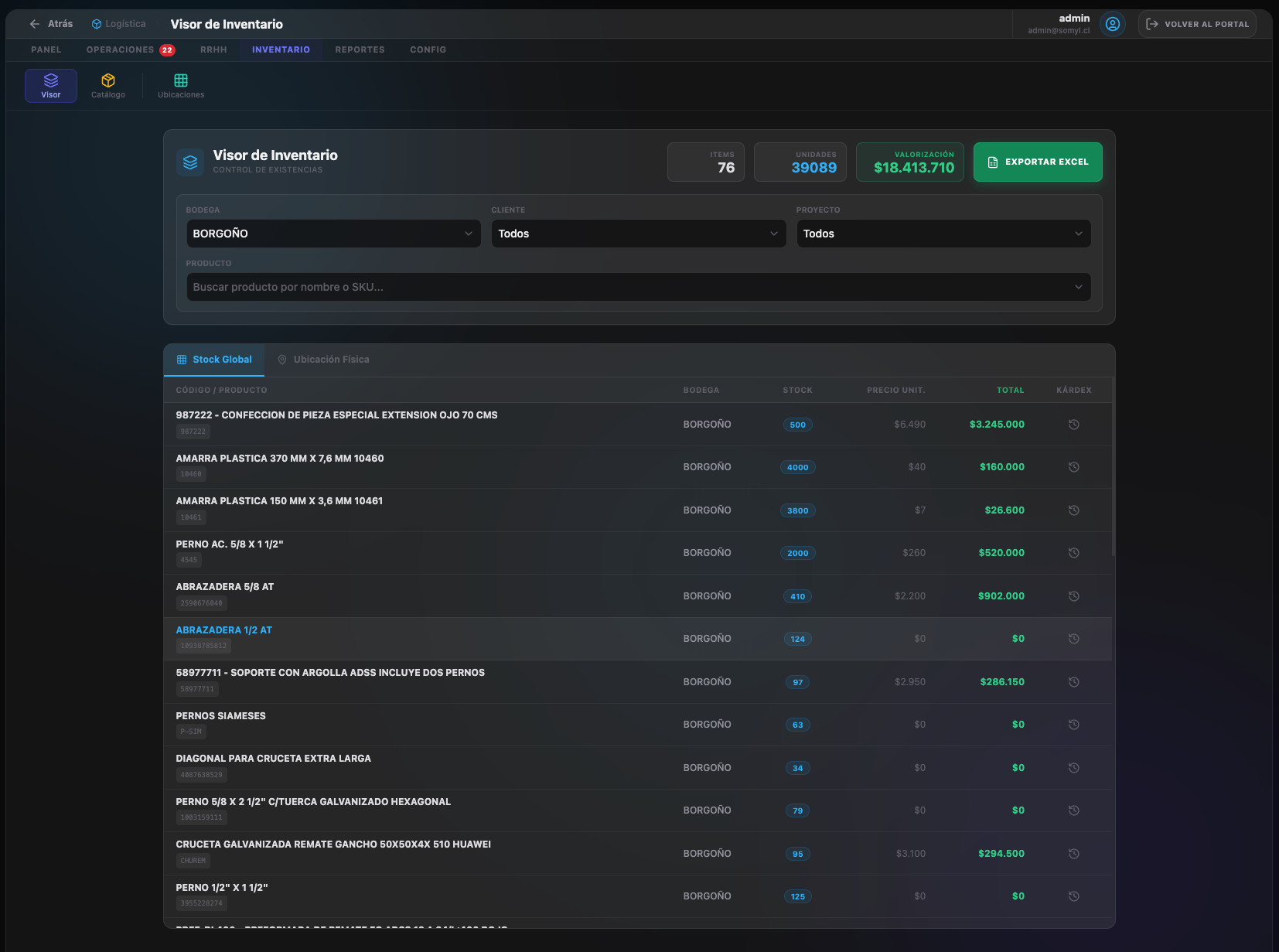Click unit price $6.490
Screen dimensions: 1279x952
pos(909,425)
